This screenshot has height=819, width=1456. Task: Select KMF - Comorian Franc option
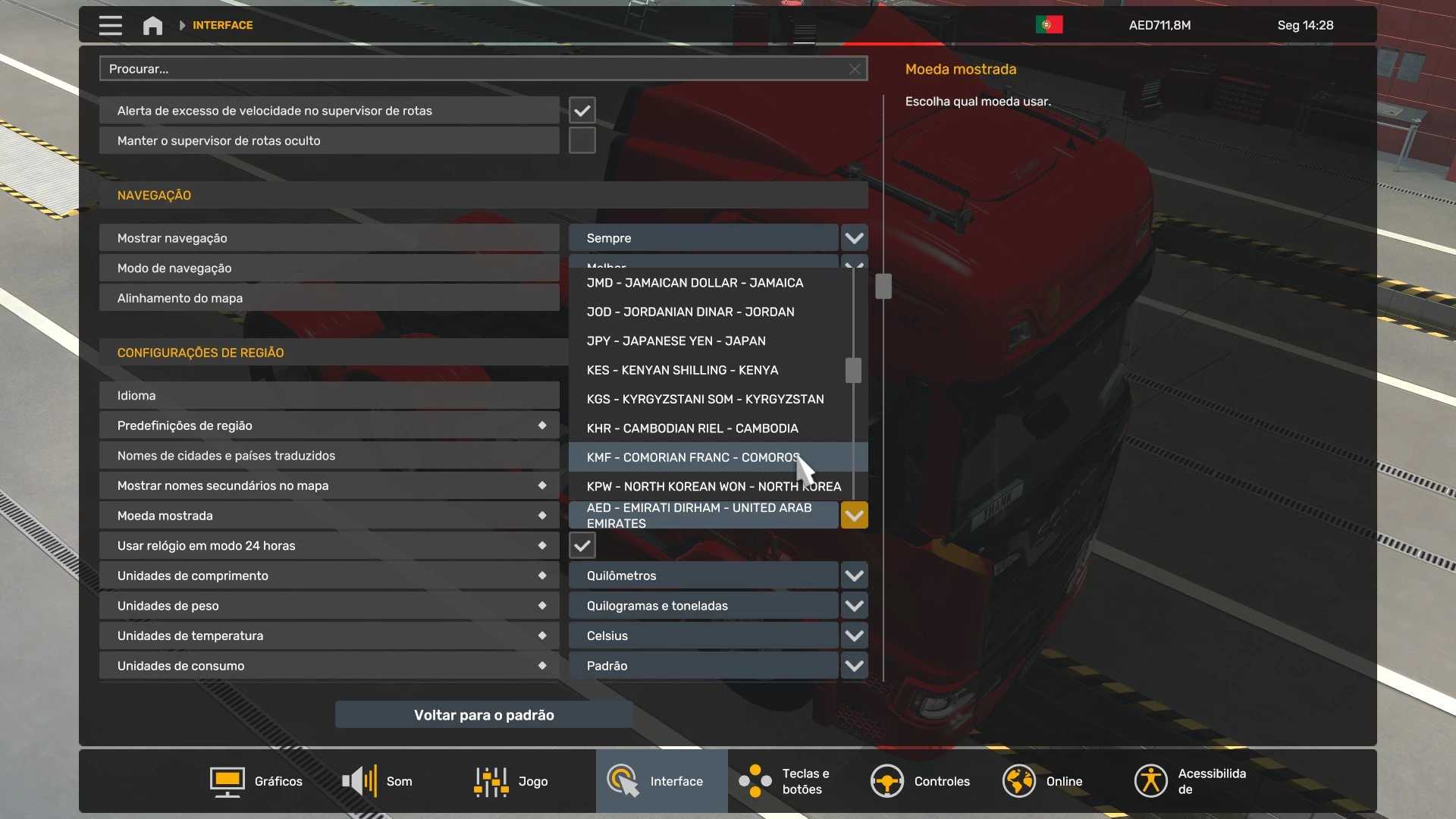(x=692, y=457)
